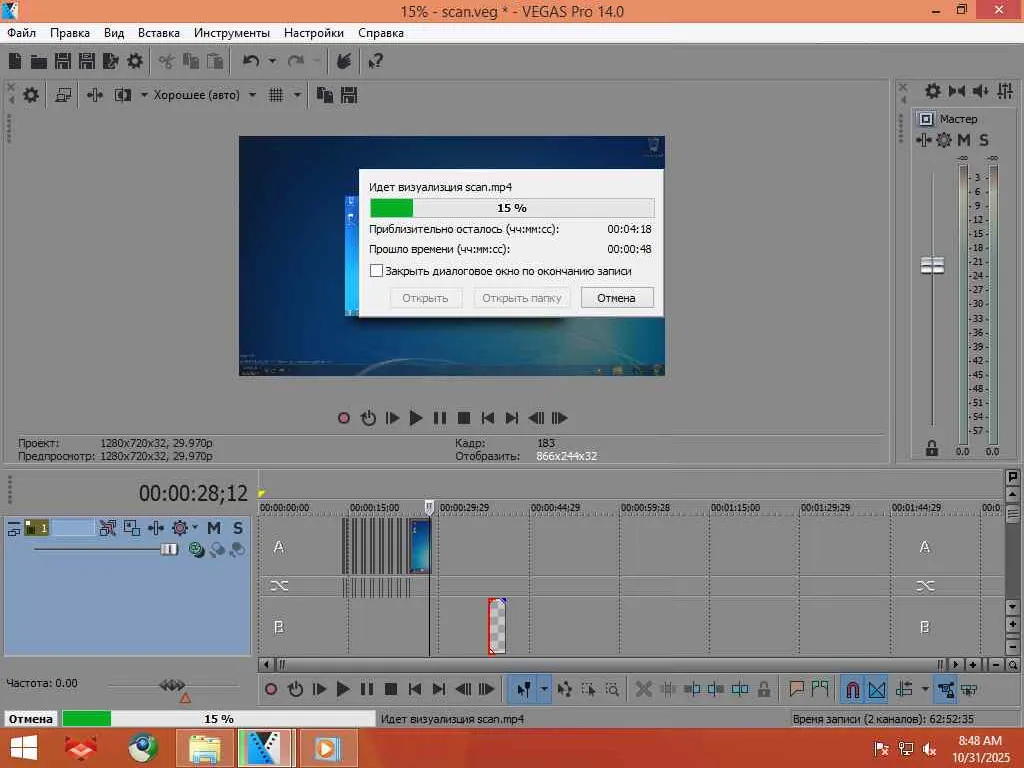Click the Отмена button in render dialog
Screen dimensions: 1024x768
pos(616,298)
